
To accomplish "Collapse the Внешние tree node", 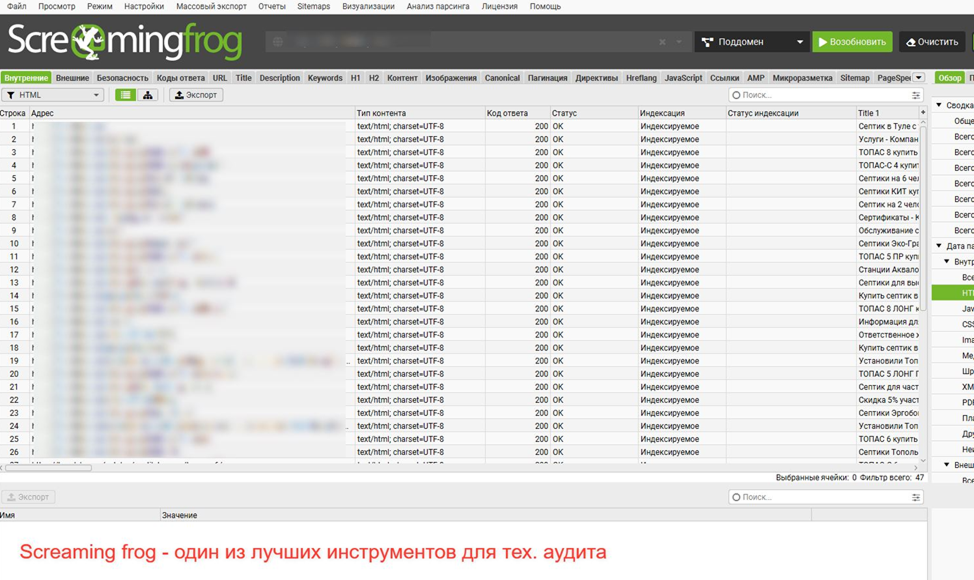I will click(x=947, y=464).
